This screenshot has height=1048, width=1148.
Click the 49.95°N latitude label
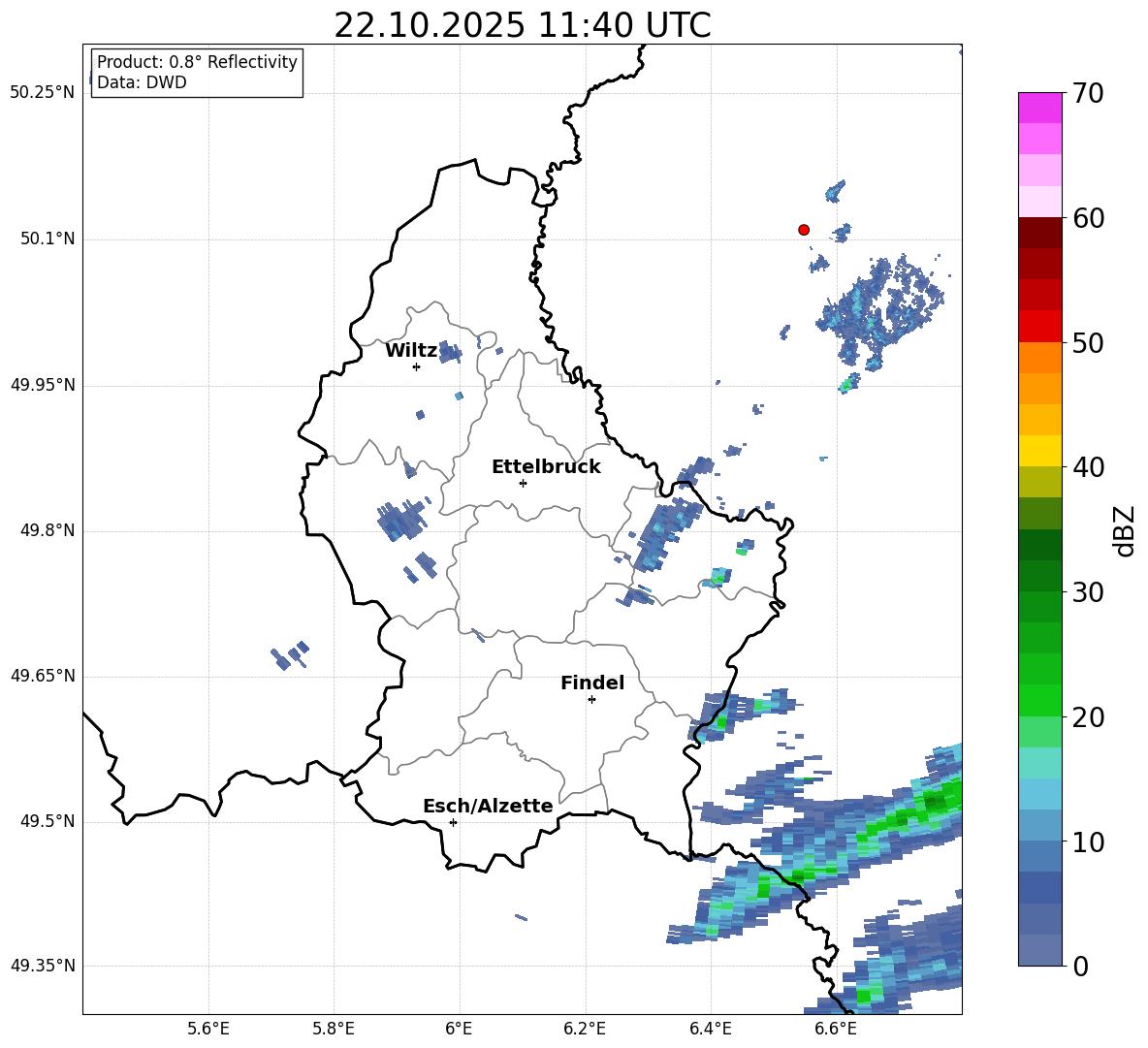[x=43, y=385]
